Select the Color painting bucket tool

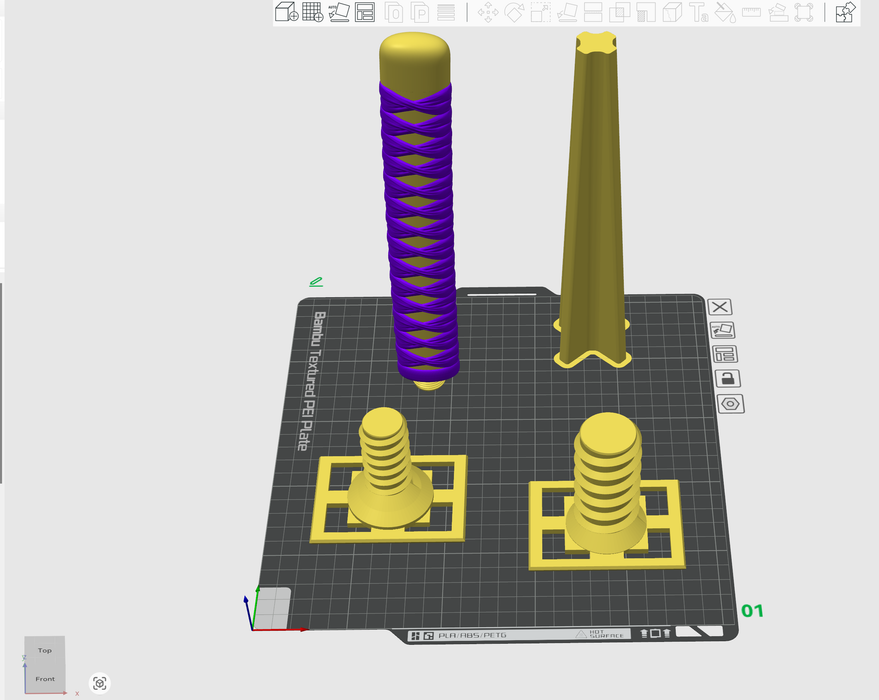[x=725, y=12]
